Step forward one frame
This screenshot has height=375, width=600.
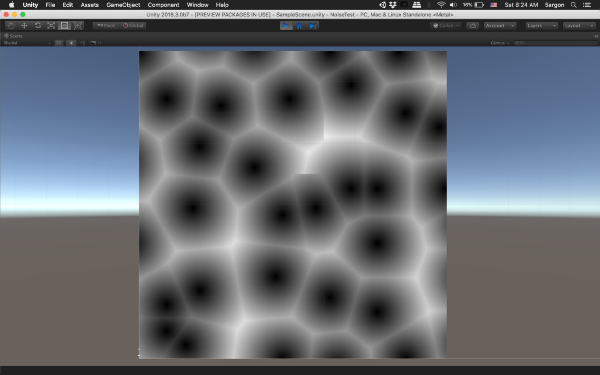point(313,26)
